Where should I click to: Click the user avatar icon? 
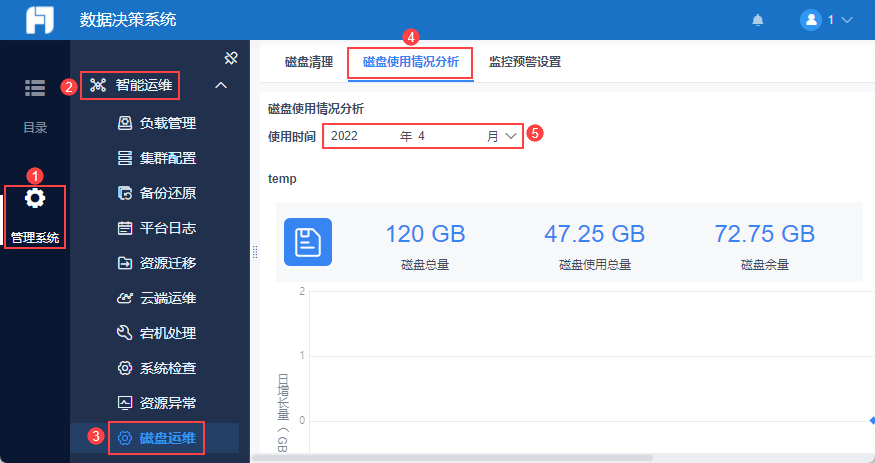click(811, 20)
